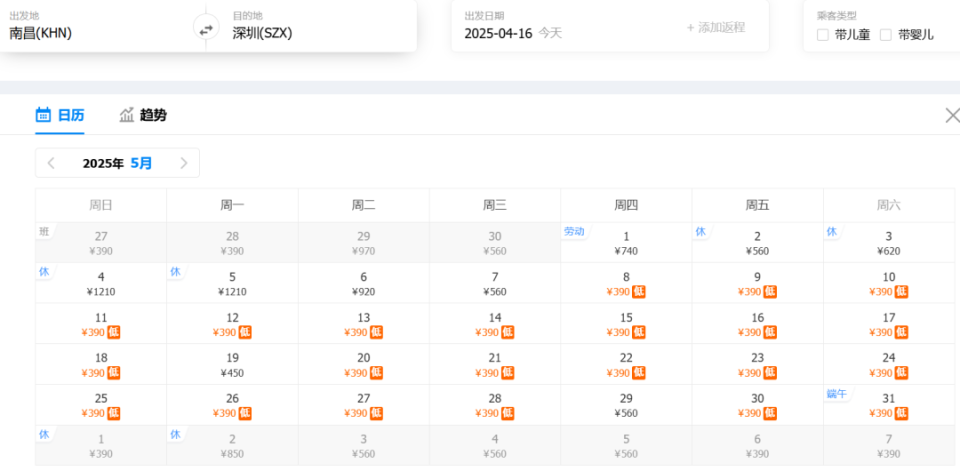Select May 23 low-price date
Image resolution: width=960 pixels, height=471 pixels.
(x=757, y=364)
